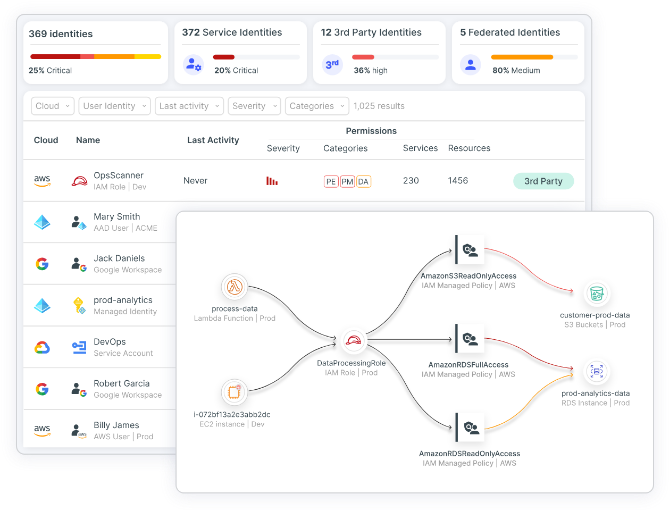This screenshot has width=670, height=512.
Task: Open the Last activity filter dropdown
Action: 188,106
